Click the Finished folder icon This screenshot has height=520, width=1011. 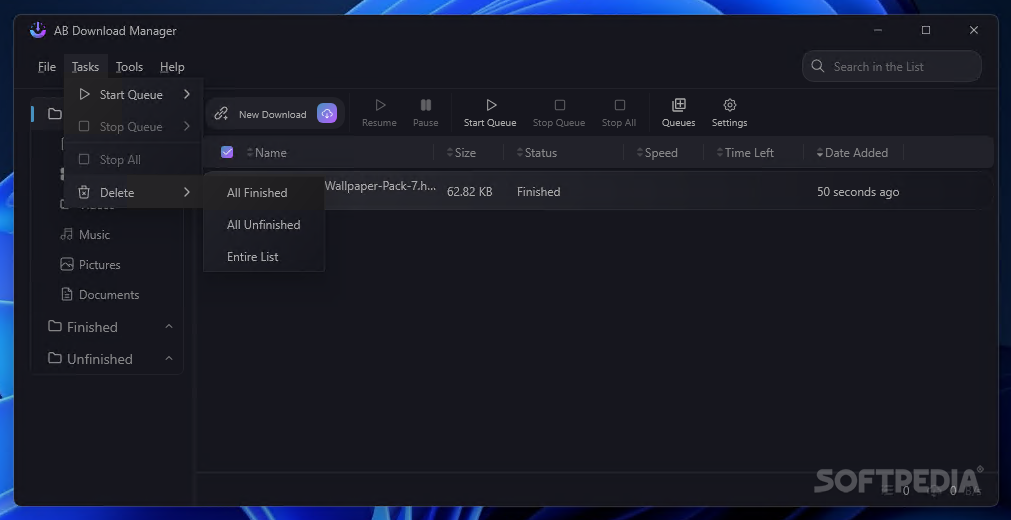(55, 326)
